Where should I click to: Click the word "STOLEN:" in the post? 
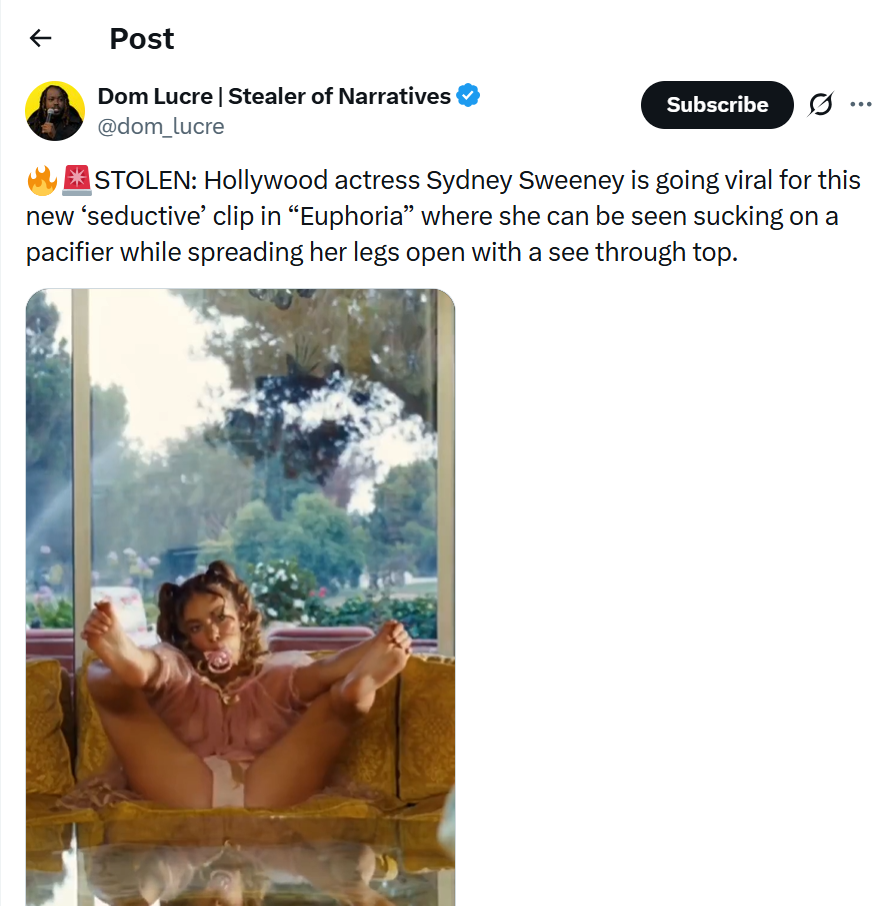pyautogui.click(x=146, y=181)
